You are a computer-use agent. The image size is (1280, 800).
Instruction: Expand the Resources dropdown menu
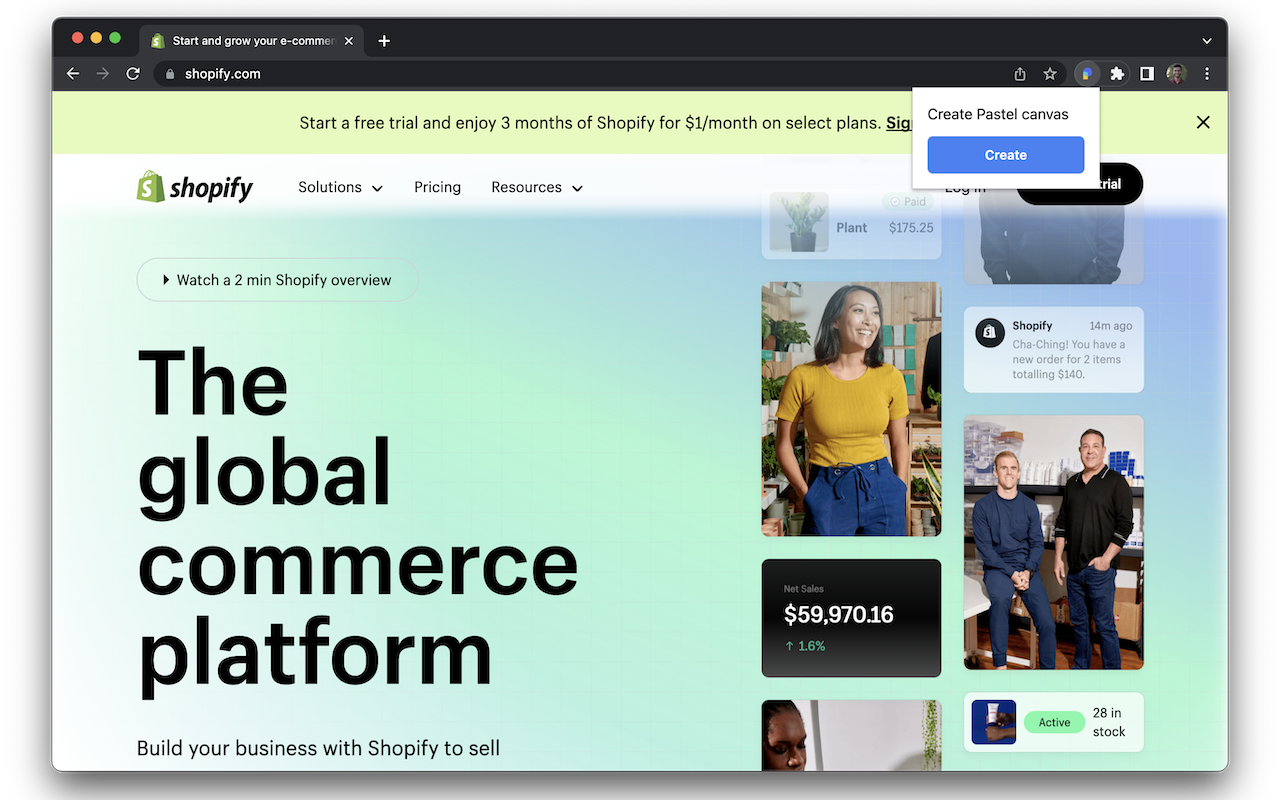pyautogui.click(x=536, y=188)
